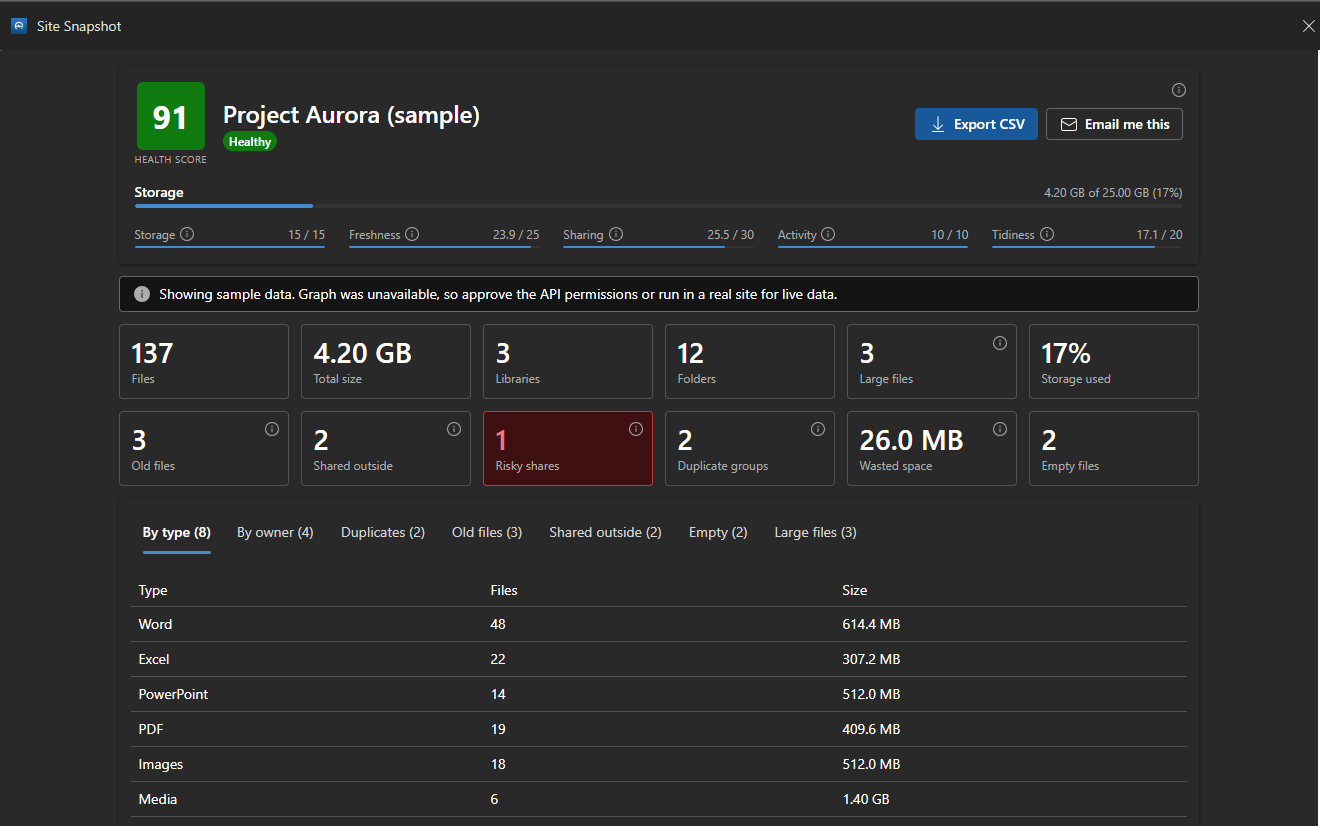Viewport: 1320px width, 826px height.
Task: Go to the Shared outside (2) tab
Action: (605, 533)
